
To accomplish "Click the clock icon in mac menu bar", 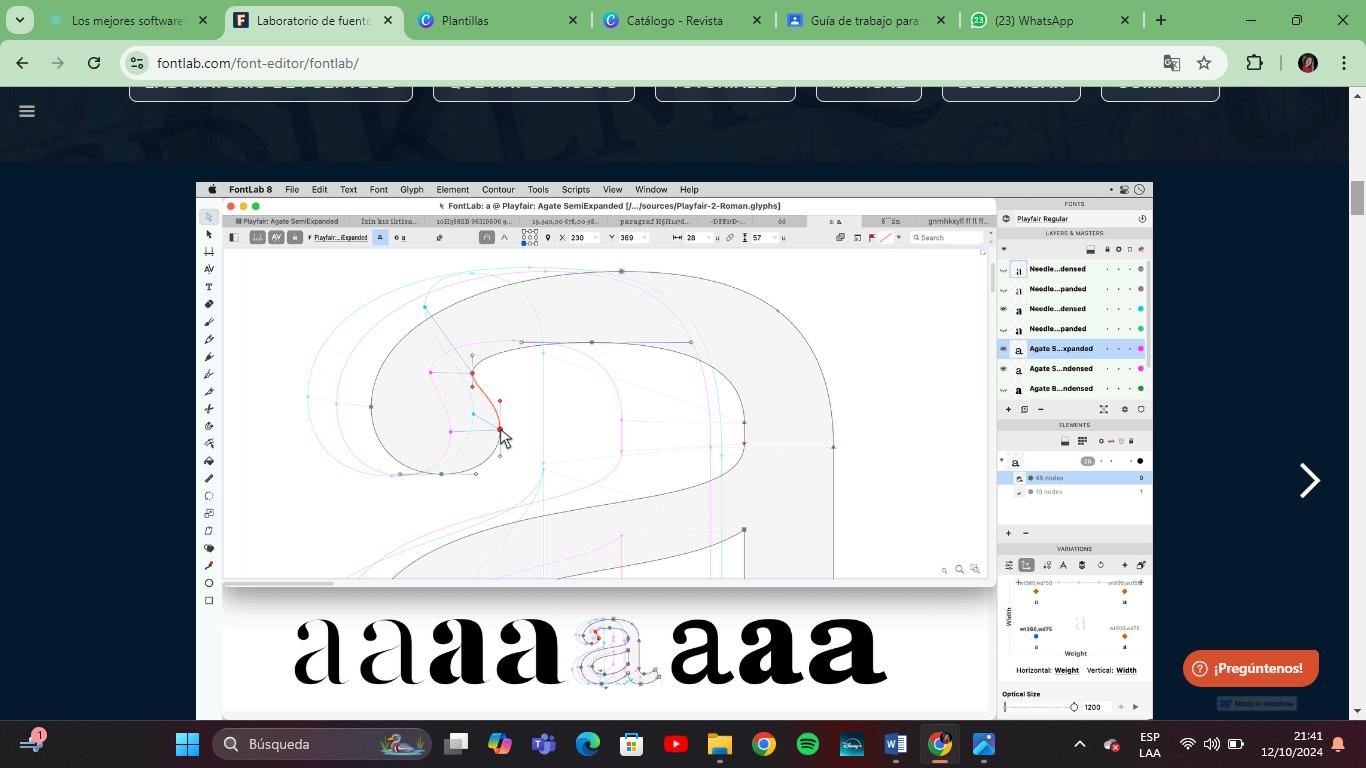I will coord(1139,189).
